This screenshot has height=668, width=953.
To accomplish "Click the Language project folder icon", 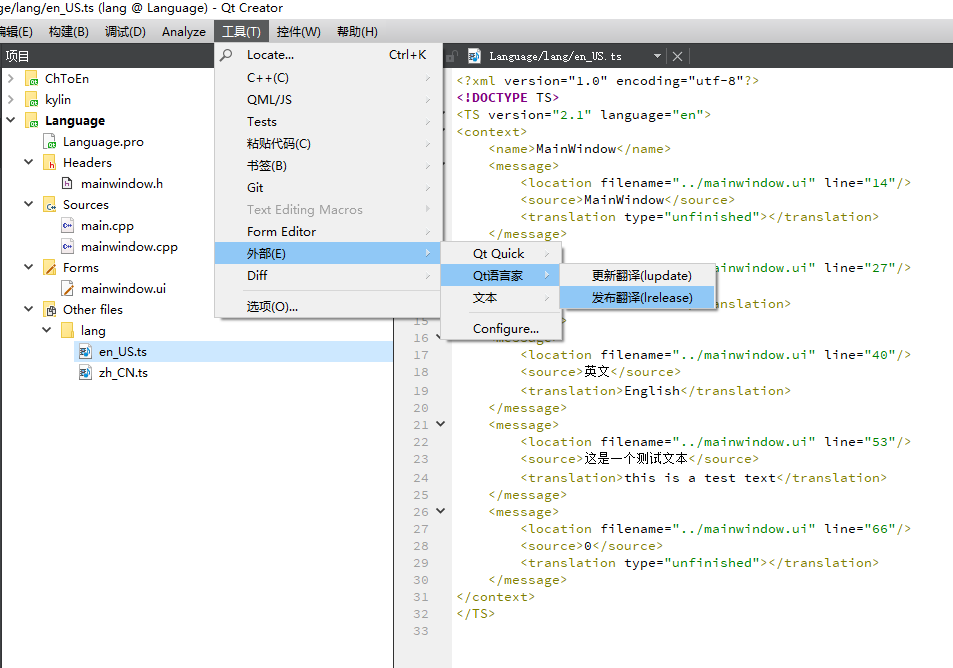I will click(32, 120).
